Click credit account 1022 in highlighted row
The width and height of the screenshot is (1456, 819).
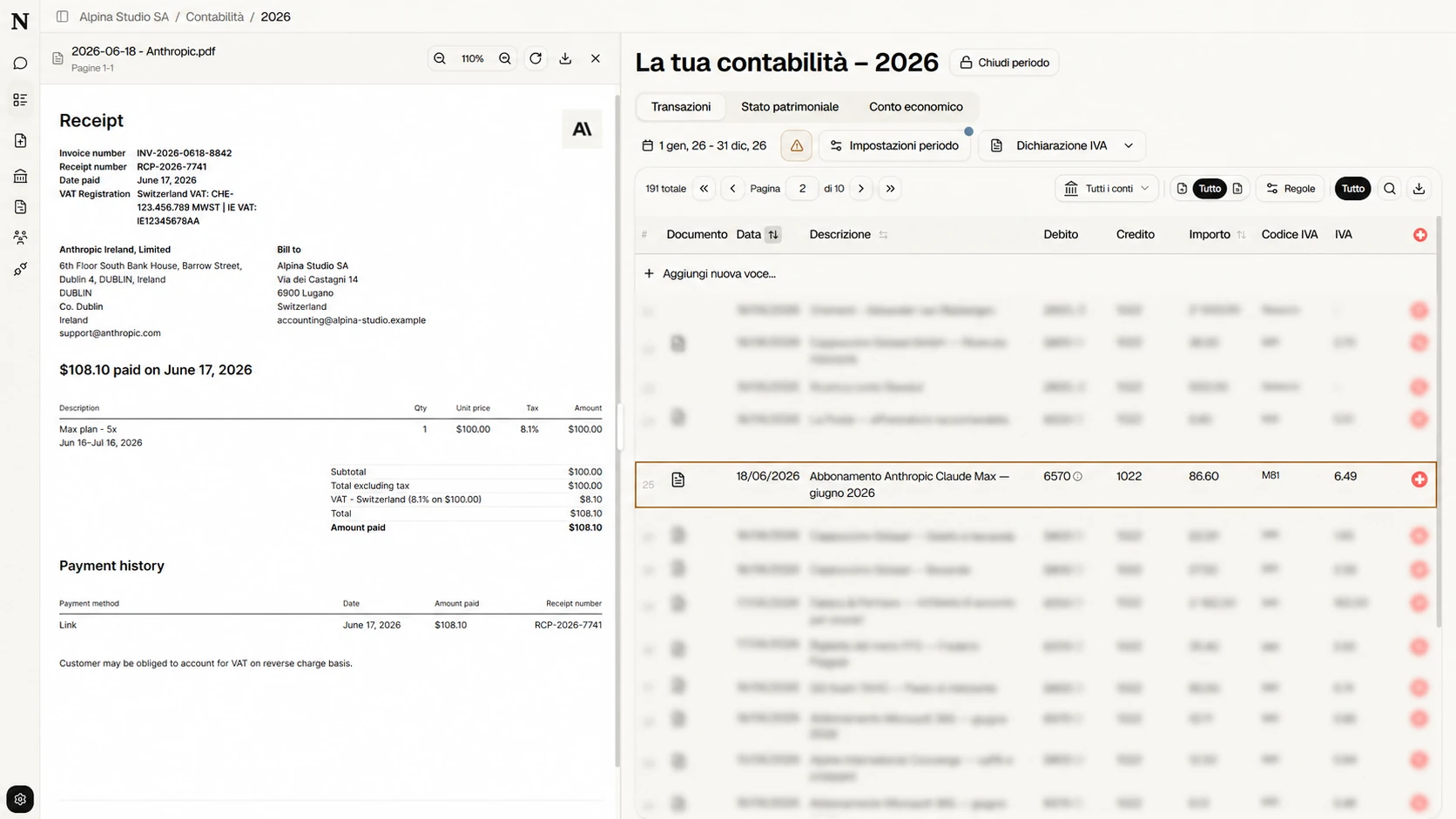tap(1129, 476)
